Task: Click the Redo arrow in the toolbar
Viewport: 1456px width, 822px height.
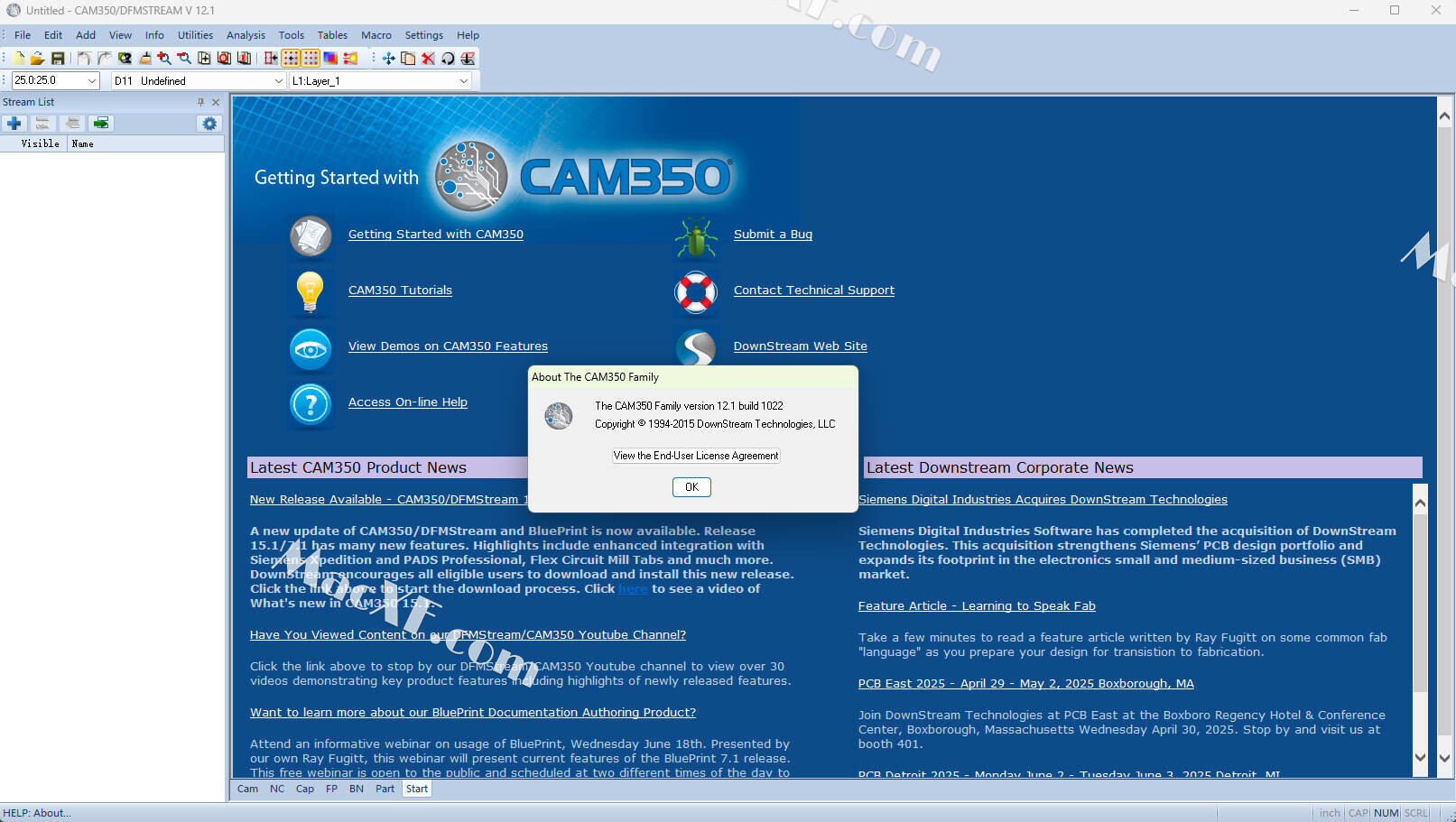Action: pyautogui.click(x=104, y=58)
